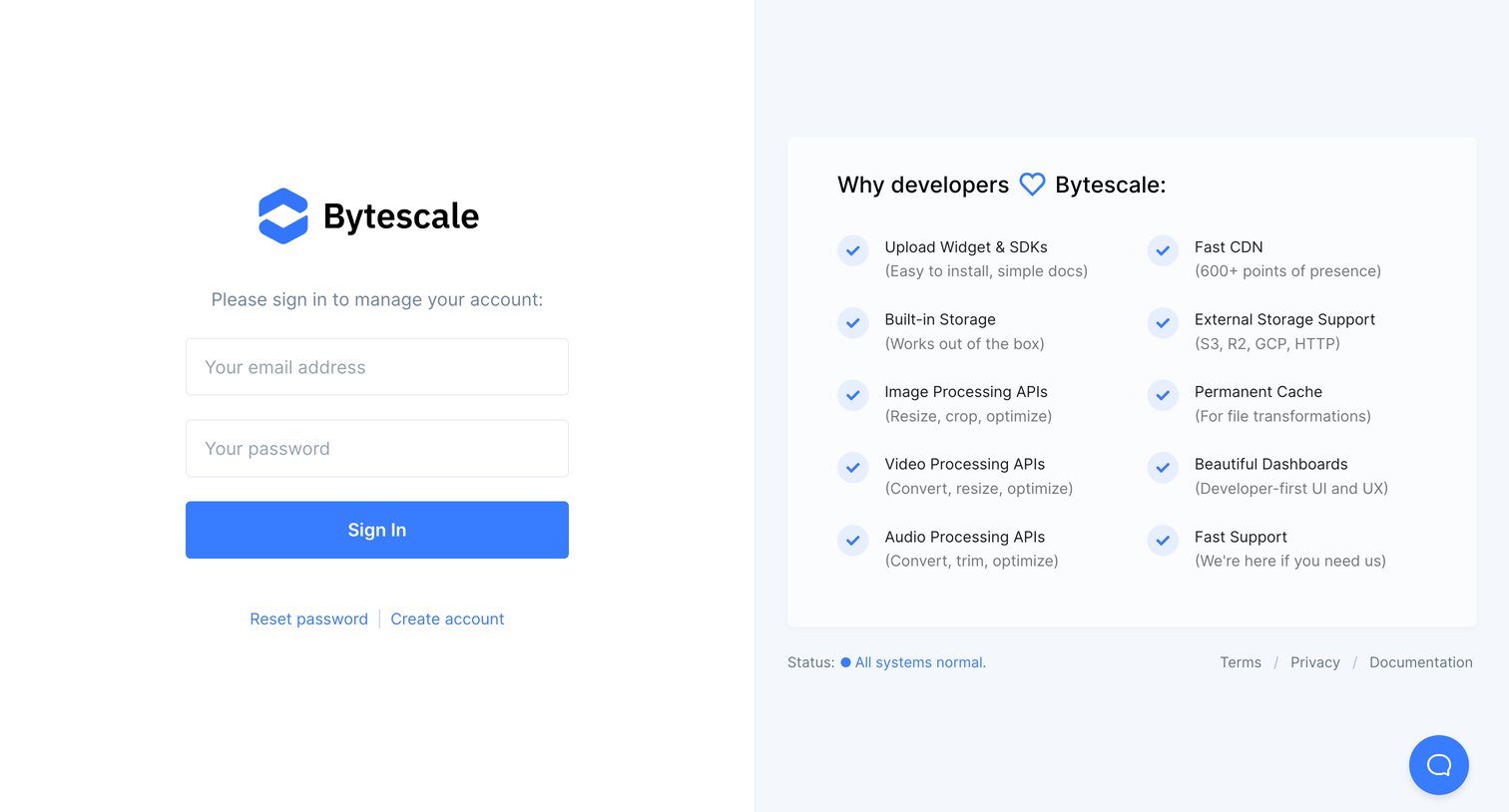Click 'Fast Support' text
Image resolution: width=1509 pixels, height=812 pixels.
pyautogui.click(x=1241, y=537)
